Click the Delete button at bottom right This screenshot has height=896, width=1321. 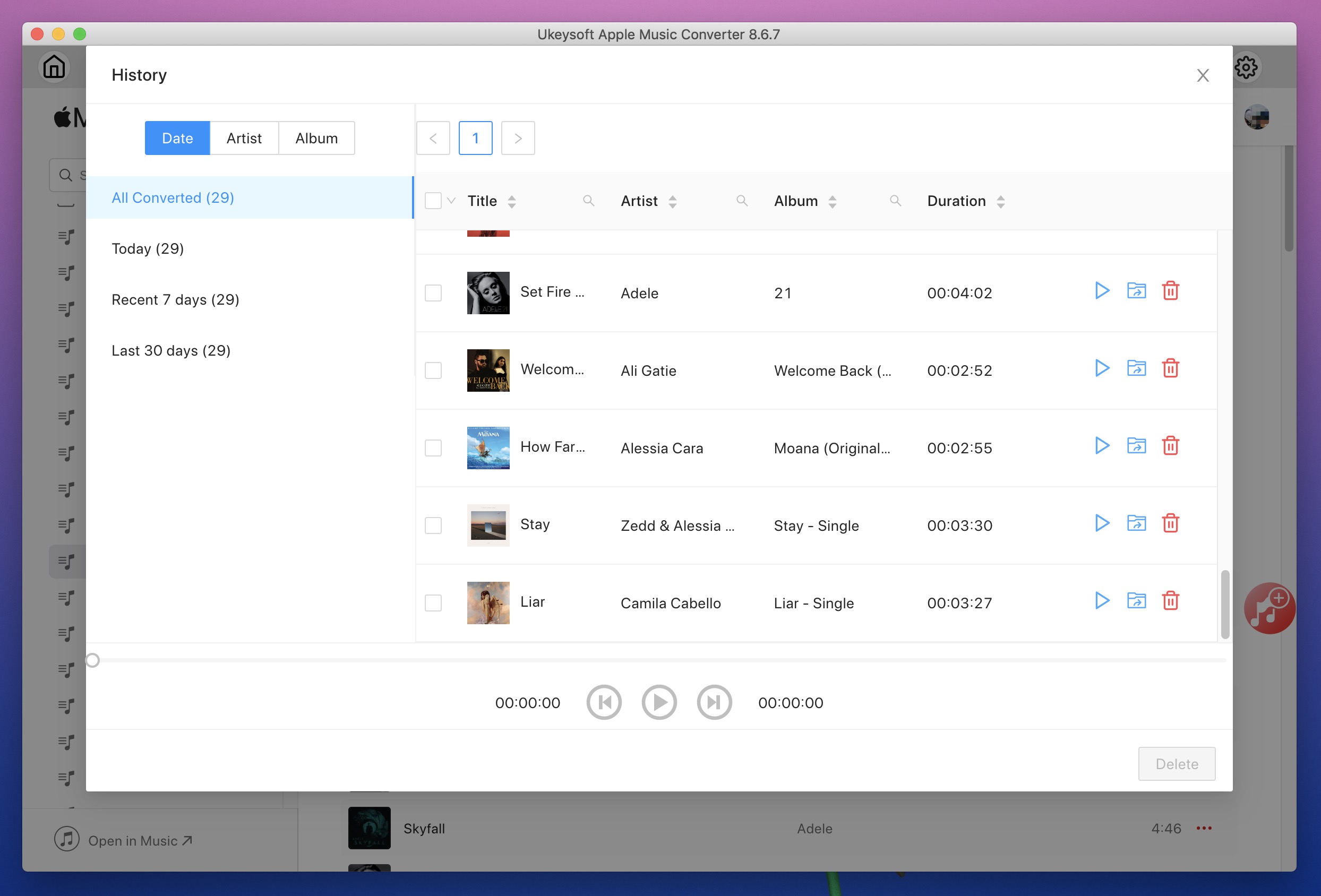pyautogui.click(x=1176, y=763)
